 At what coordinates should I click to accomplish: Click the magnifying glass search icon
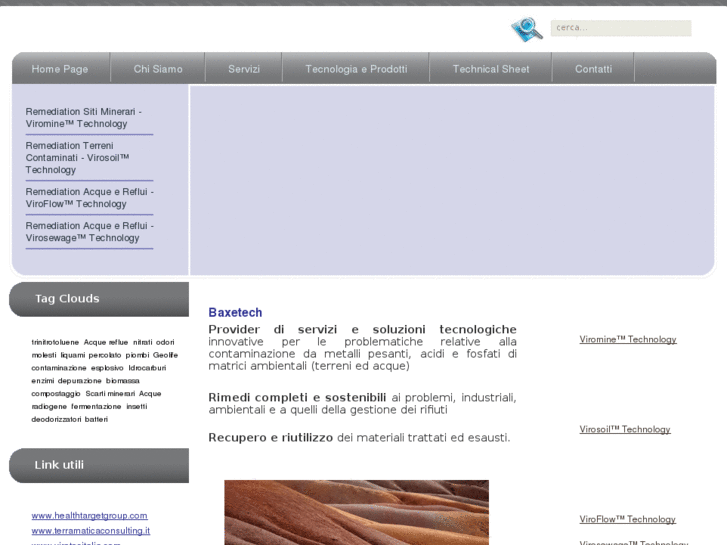(x=527, y=29)
